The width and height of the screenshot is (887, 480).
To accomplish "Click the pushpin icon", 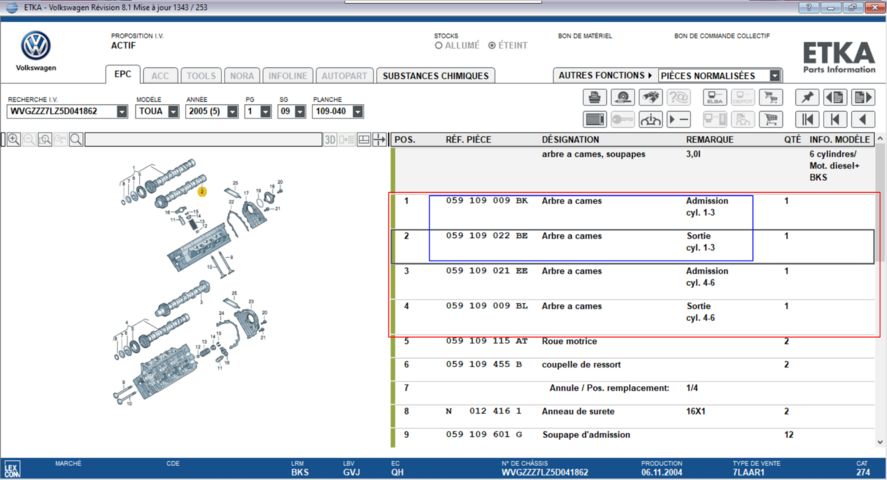I will pos(807,97).
